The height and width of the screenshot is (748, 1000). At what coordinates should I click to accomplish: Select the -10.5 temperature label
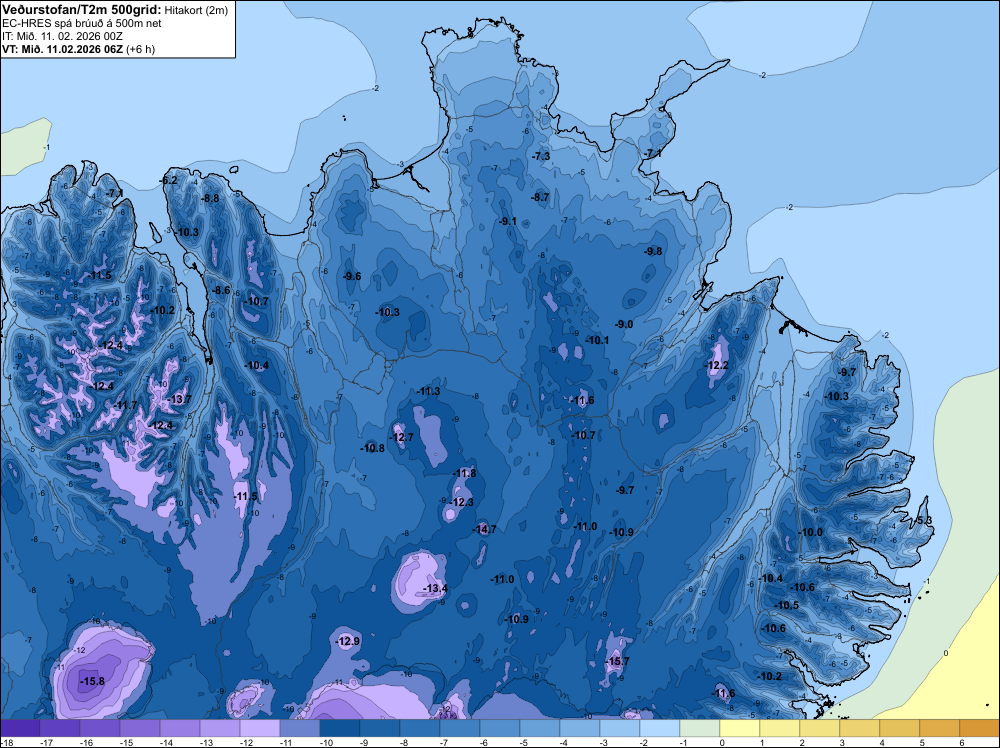pyautogui.click(x=786, y=605)
